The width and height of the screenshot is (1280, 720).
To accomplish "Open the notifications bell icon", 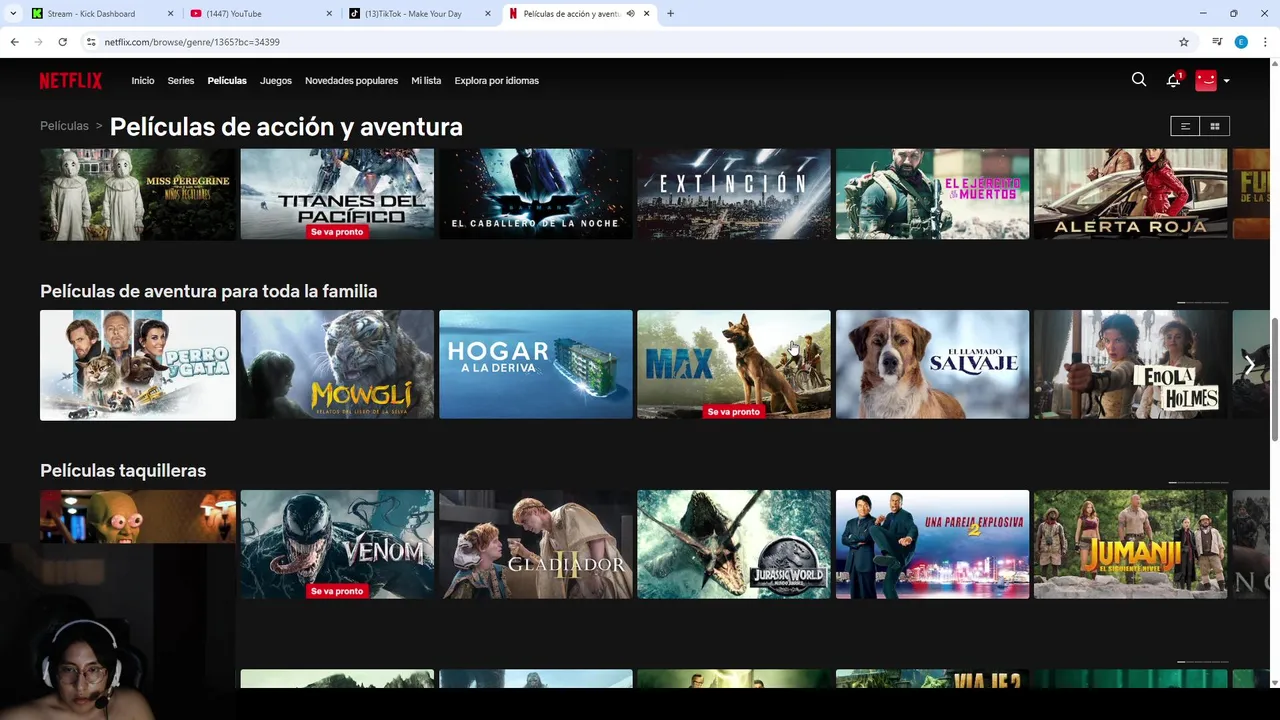I will pyautogui.click(x=1173, y=81).
